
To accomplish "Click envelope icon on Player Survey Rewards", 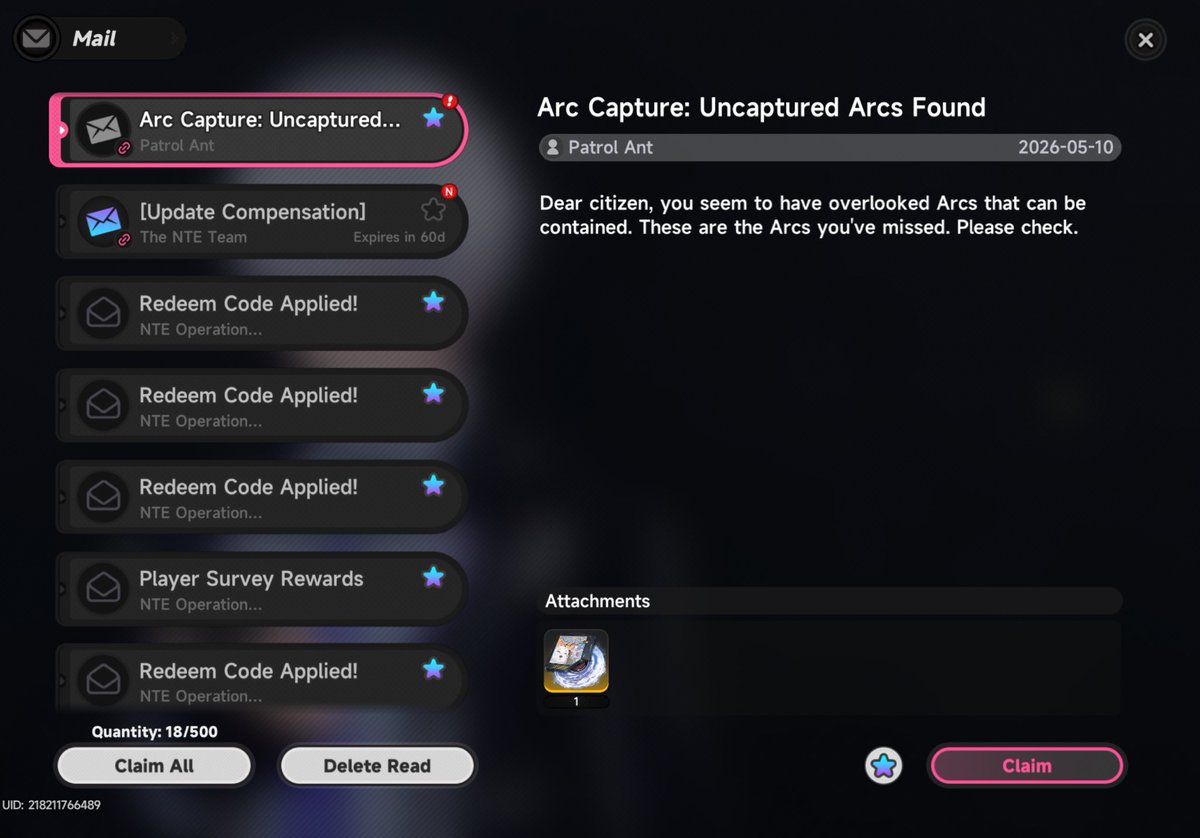I will coord(104,589).
